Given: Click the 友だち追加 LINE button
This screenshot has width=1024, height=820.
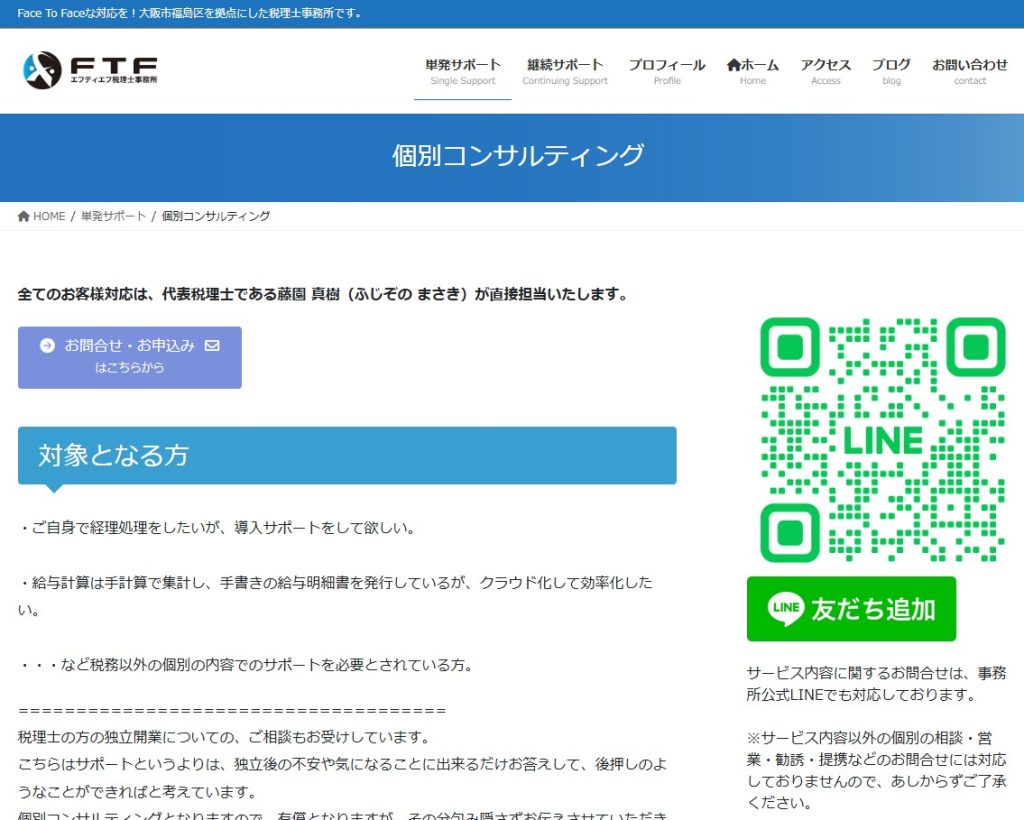Looking at the screenshot, I should [851, 608].
